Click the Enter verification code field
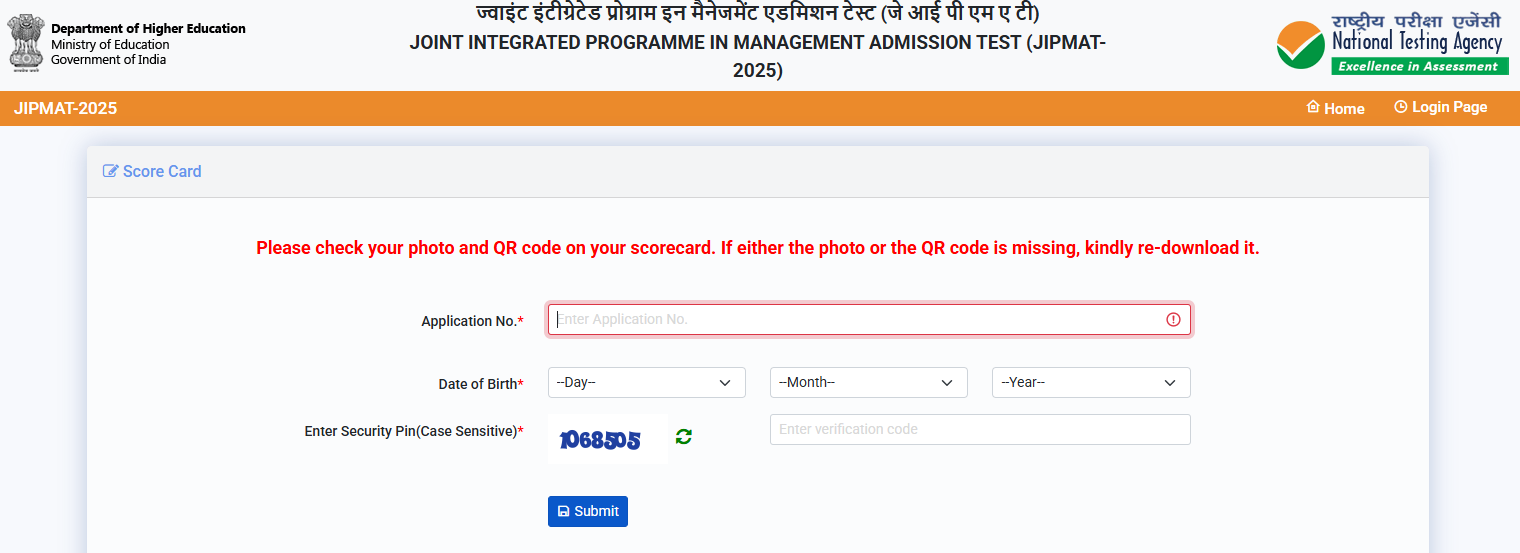The width and height of the screenshot is (1520, 553). tap(980, 429)
